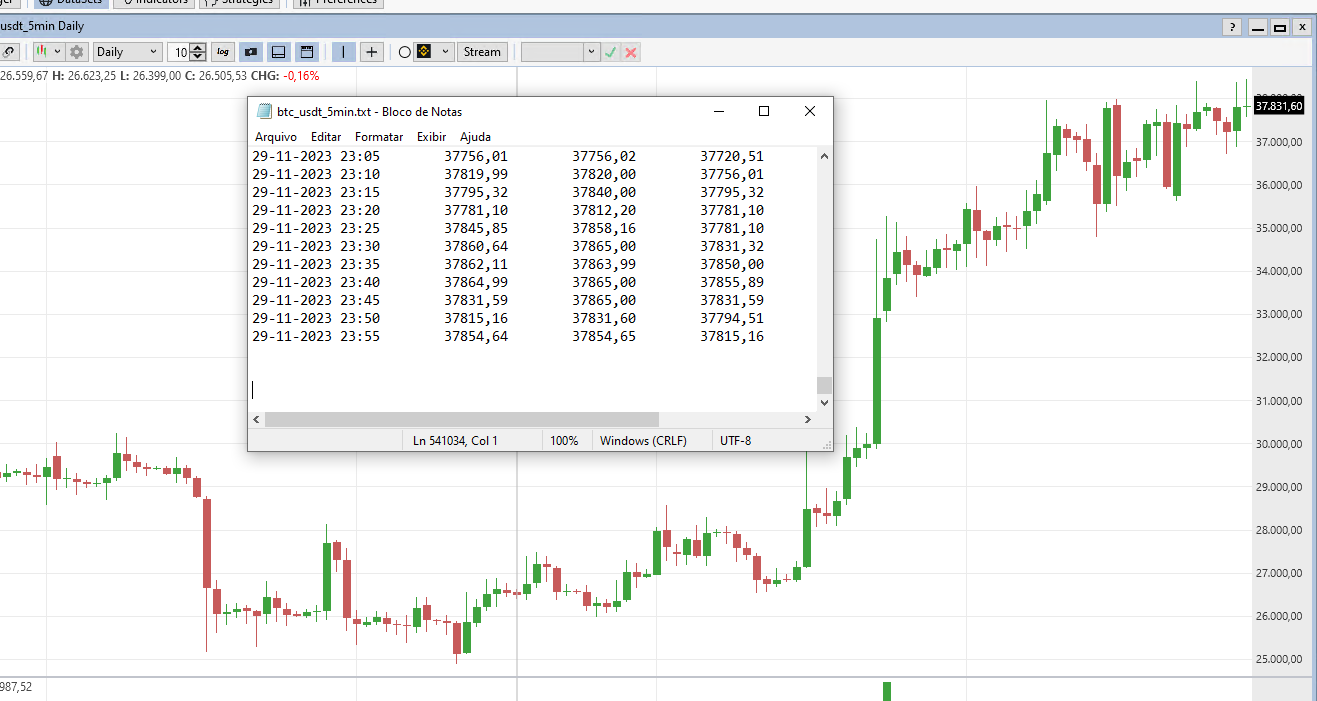This screenshot has height=701, width=1317.
Task: Click the candlestick chart type icon
Action: (42, 52)
